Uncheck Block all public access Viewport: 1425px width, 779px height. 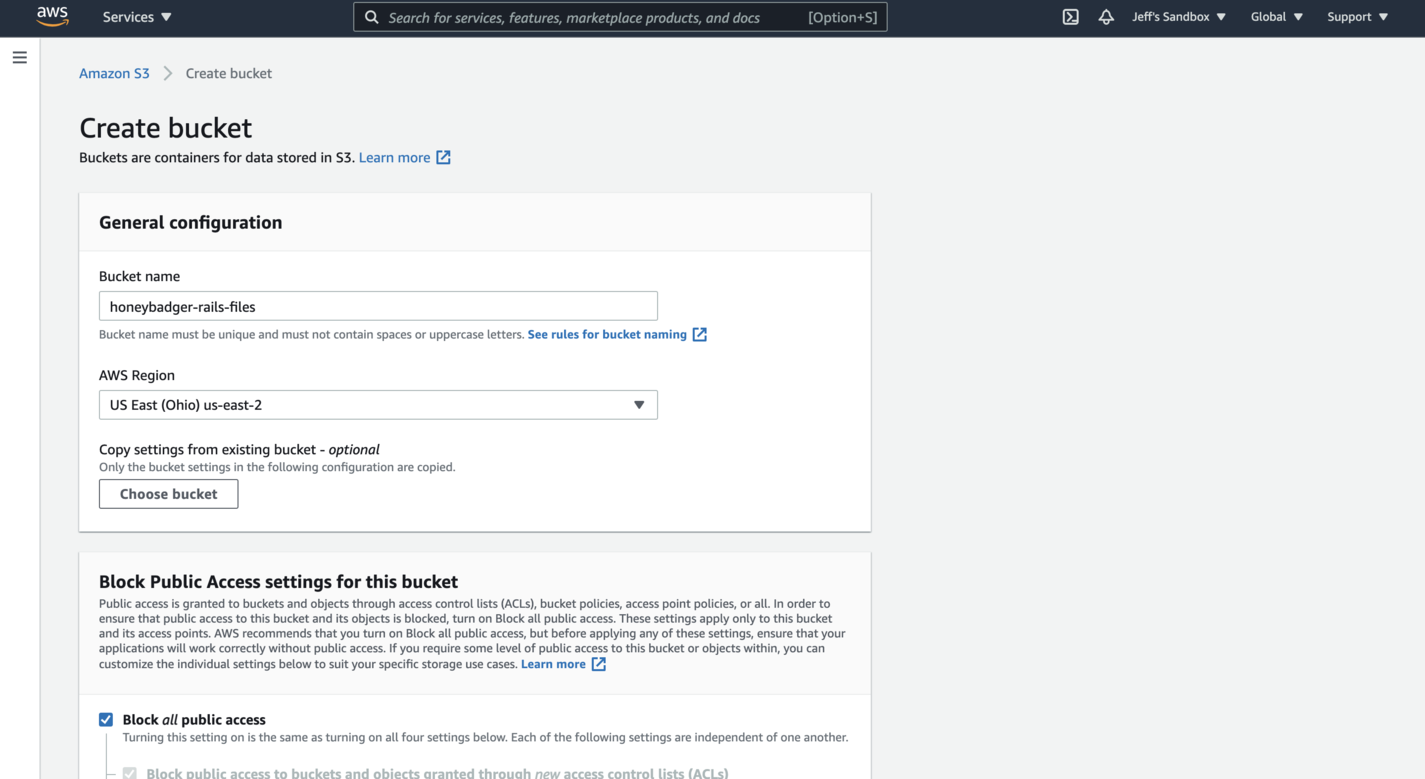pyautogui.click(x=105, y=719)
